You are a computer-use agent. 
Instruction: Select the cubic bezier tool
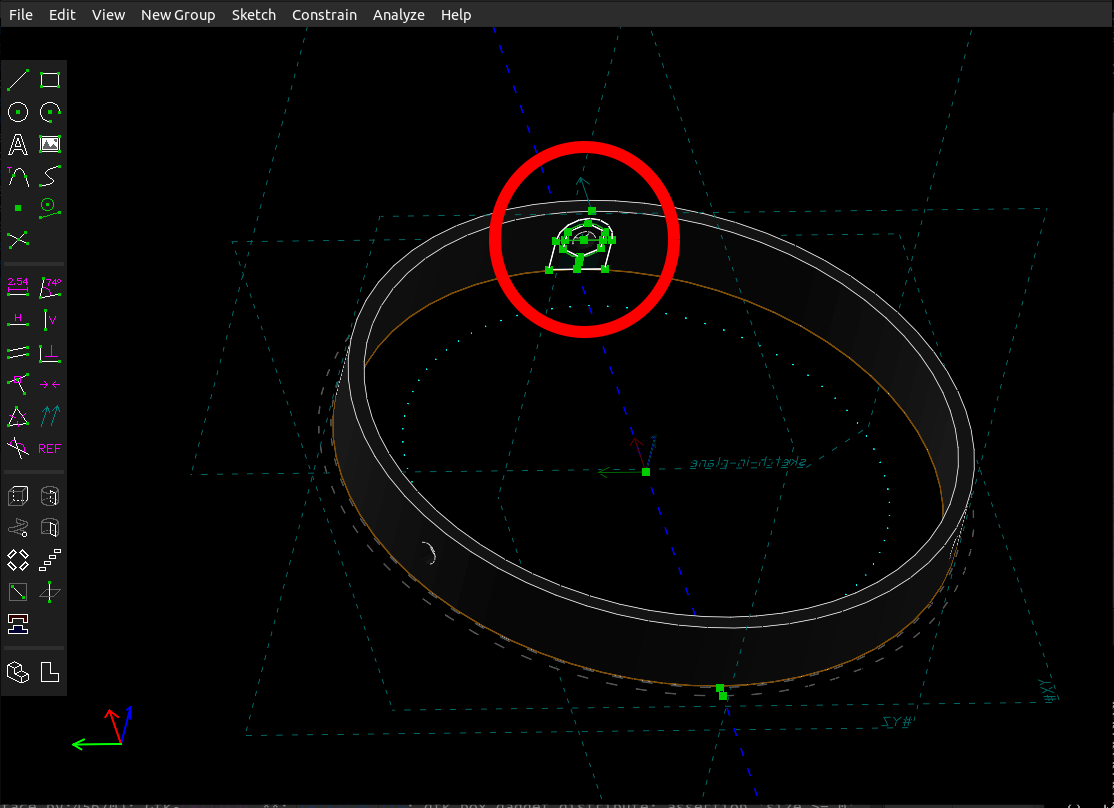pyautogui.click(x=49, y=176)
